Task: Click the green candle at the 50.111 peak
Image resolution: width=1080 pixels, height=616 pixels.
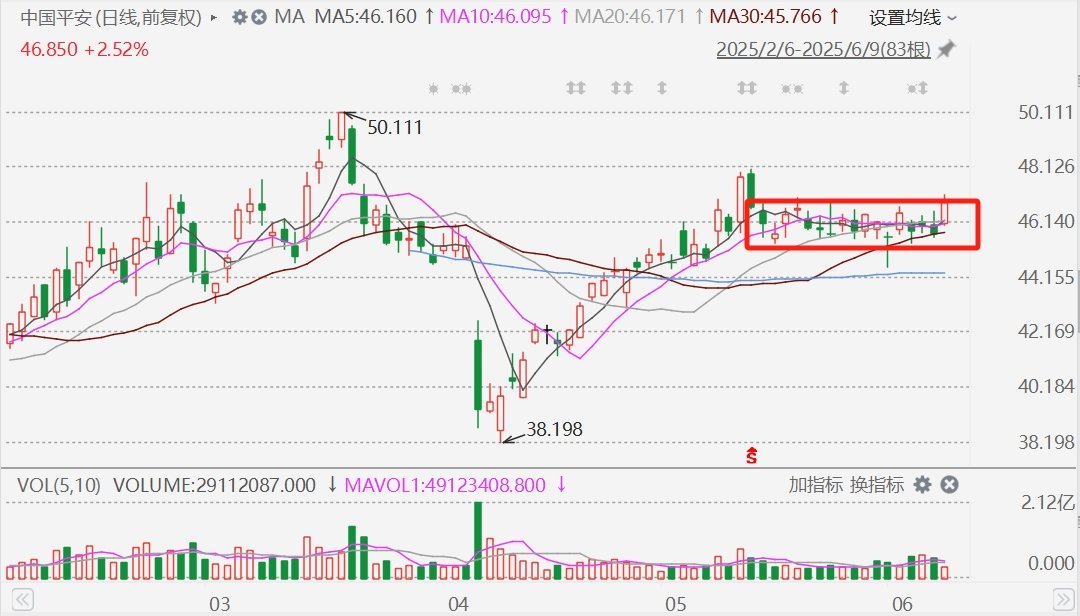Action: (352, 156)
